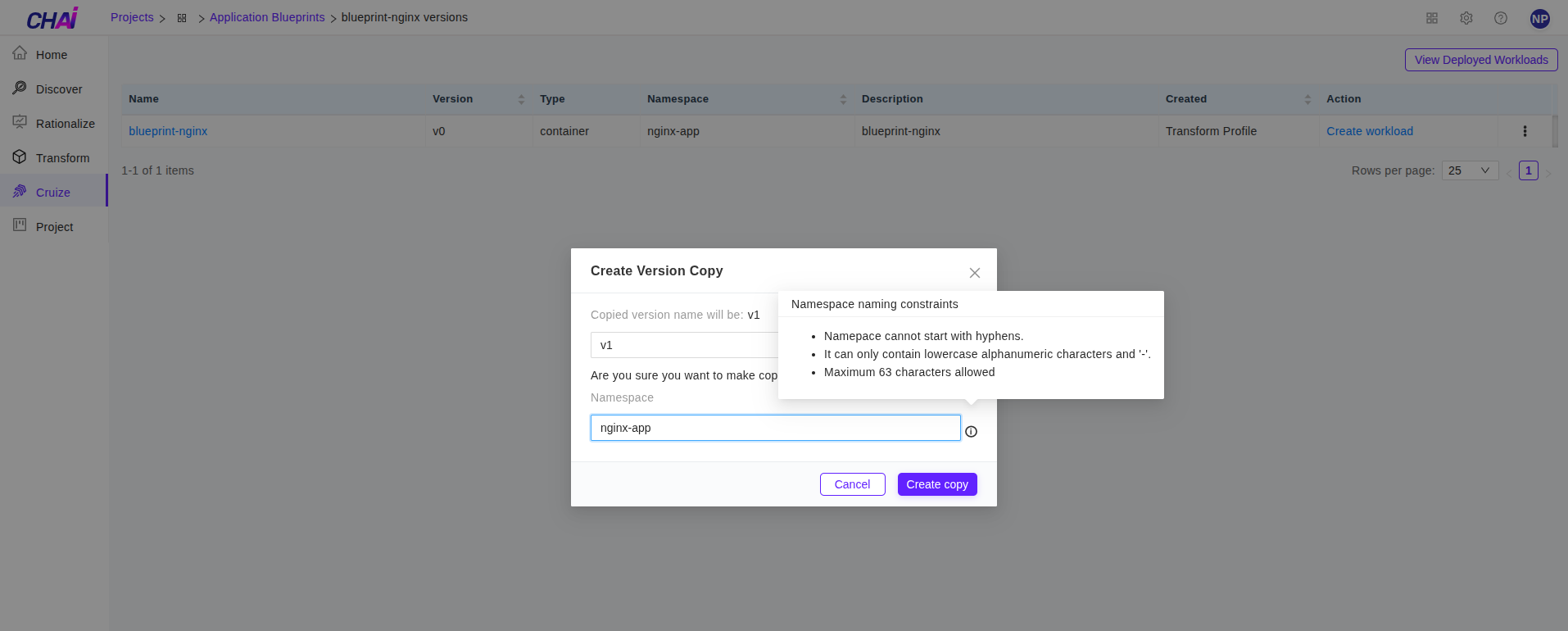Sort table by Created column
This screenshot has height=631, width=1568.
point(1307,99)
